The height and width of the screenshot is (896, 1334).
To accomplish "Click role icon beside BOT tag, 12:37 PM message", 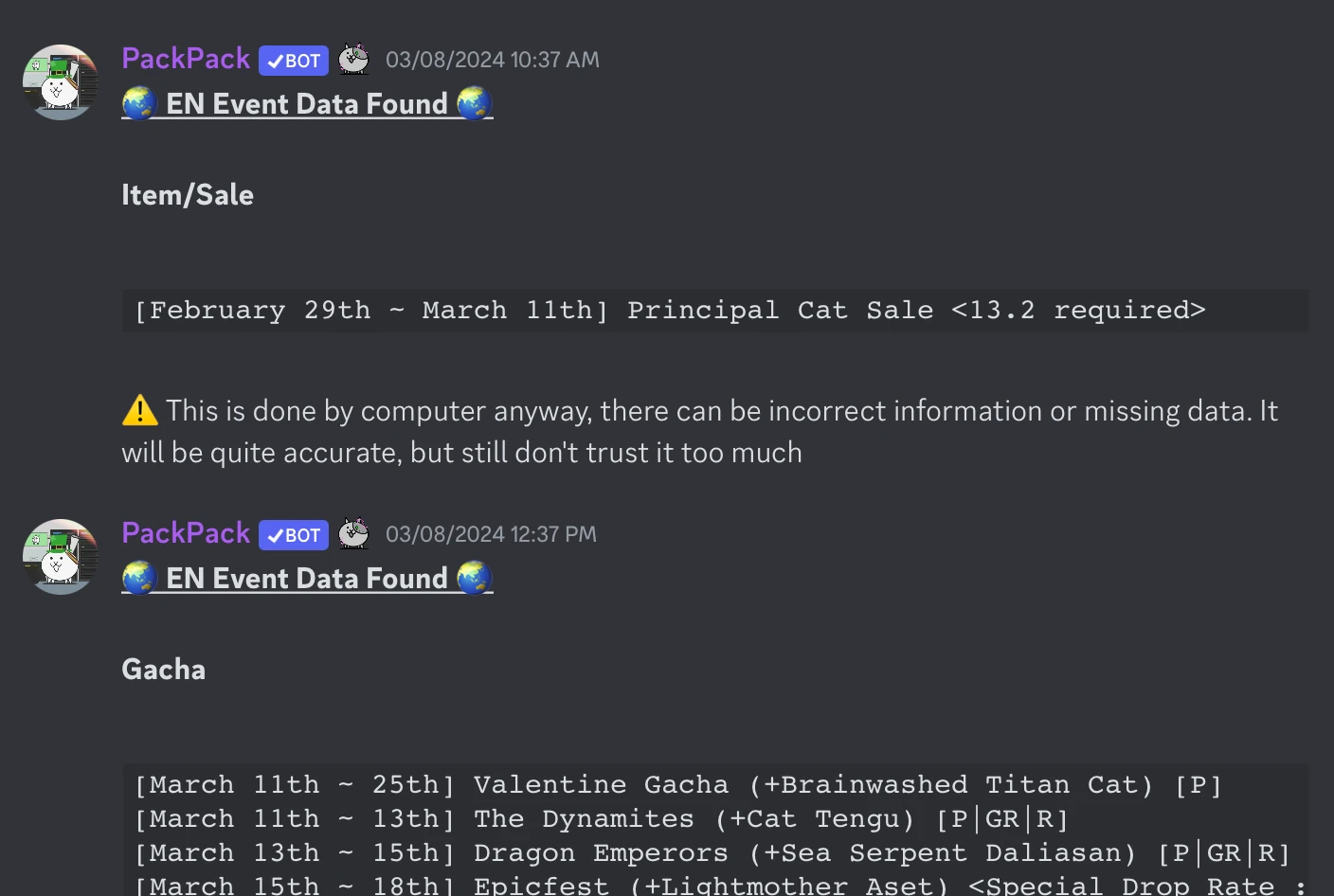I will click(354, 534).
